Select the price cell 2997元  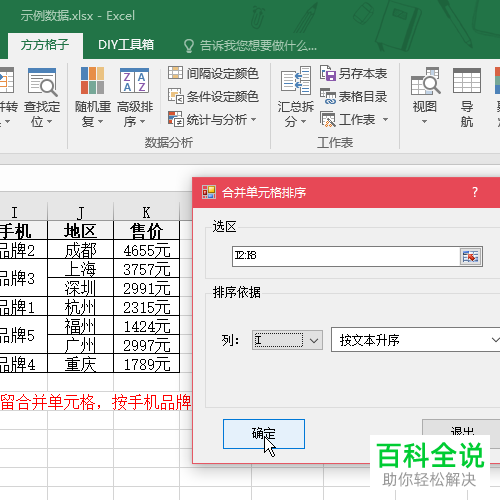(147, 345)
